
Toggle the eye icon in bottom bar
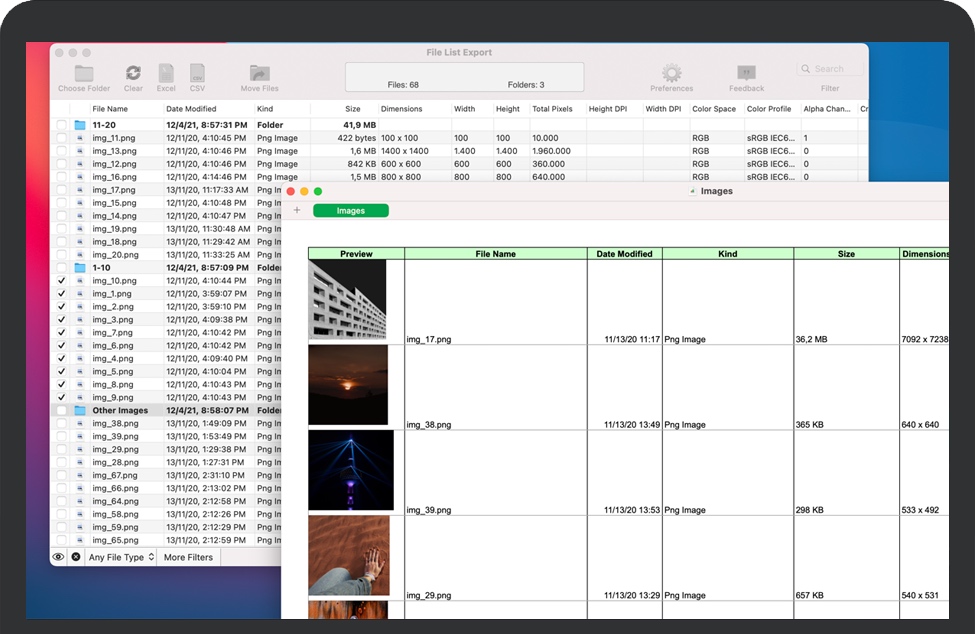(x=59, y=557)
